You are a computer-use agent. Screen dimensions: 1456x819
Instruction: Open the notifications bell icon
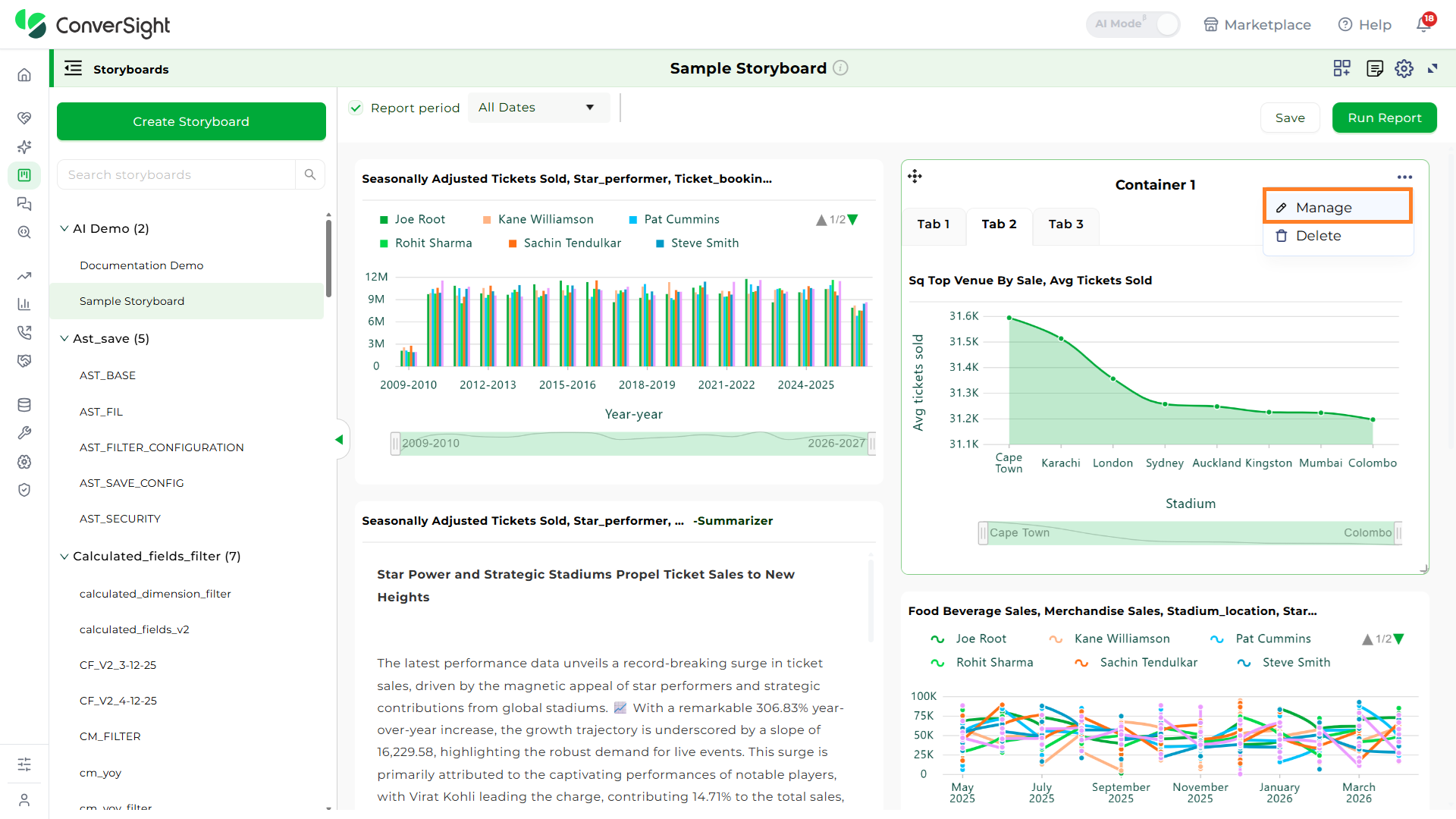(x=1423, y=24)
